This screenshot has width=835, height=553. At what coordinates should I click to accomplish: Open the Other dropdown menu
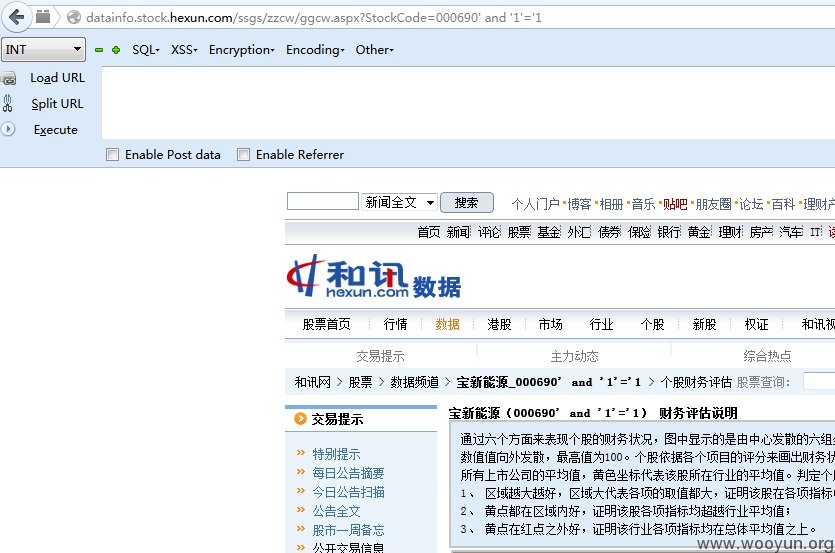click(374, 50)
